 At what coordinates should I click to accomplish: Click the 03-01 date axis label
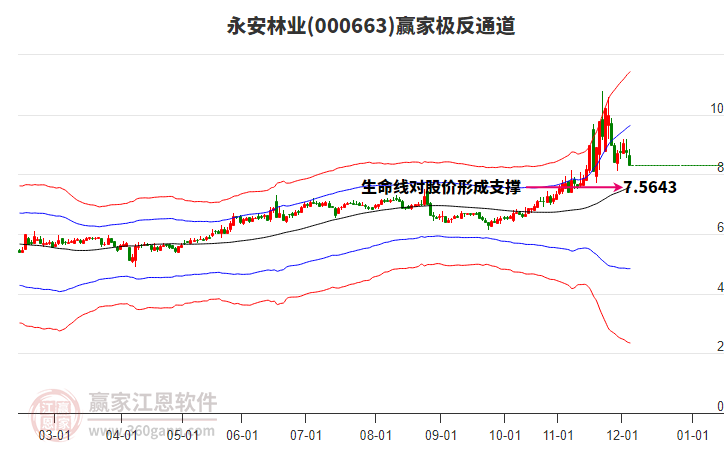pos(55,435)
